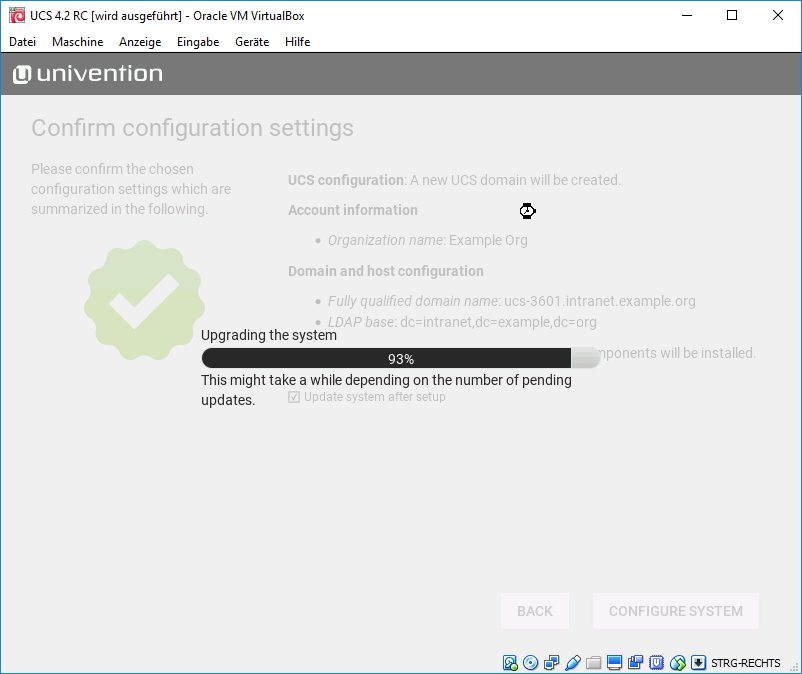Click the USB devices status icon
The width and height of the screenshot is (802, 674).
(573, 663)
